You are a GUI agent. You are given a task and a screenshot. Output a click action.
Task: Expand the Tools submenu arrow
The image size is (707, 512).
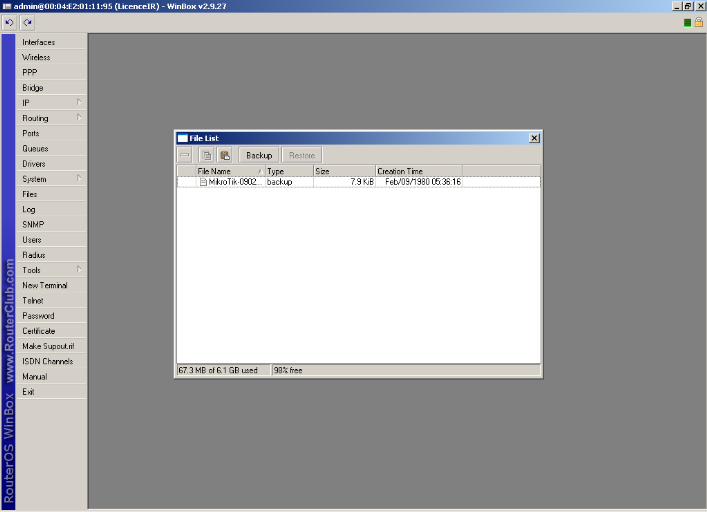pyautogui.click(x=79, y=270)
